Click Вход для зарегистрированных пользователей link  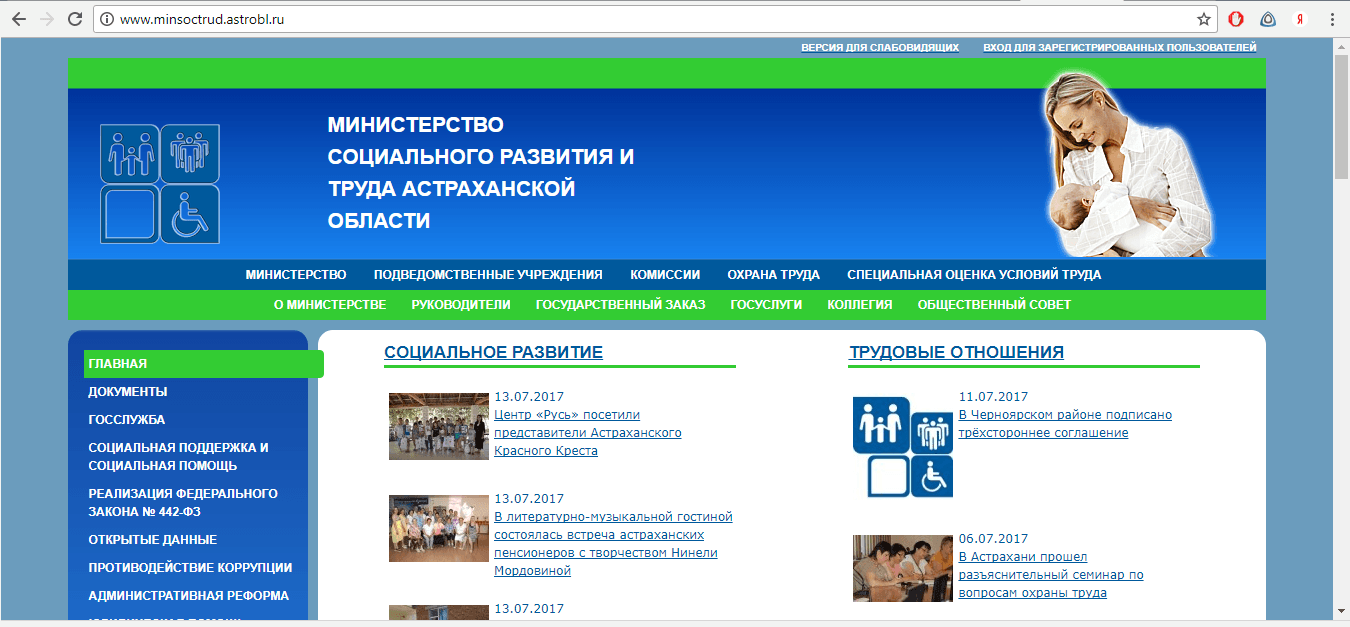(1119, 47)
